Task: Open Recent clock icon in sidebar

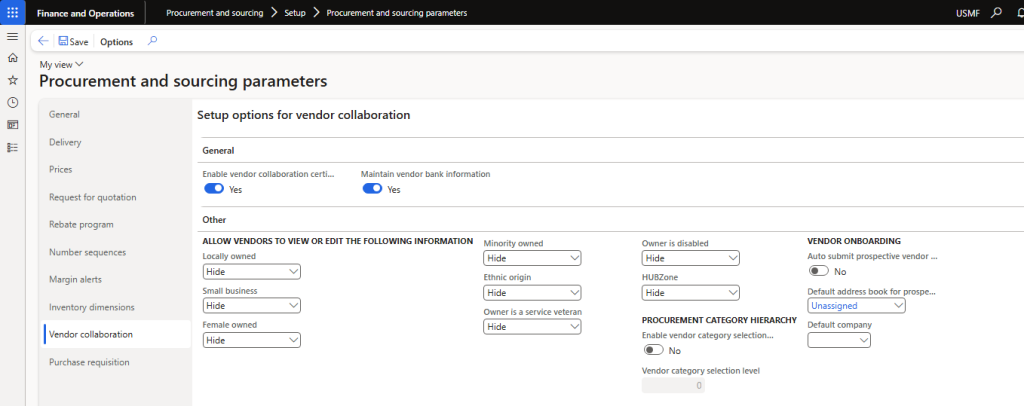Action: (x=12, y=102)
